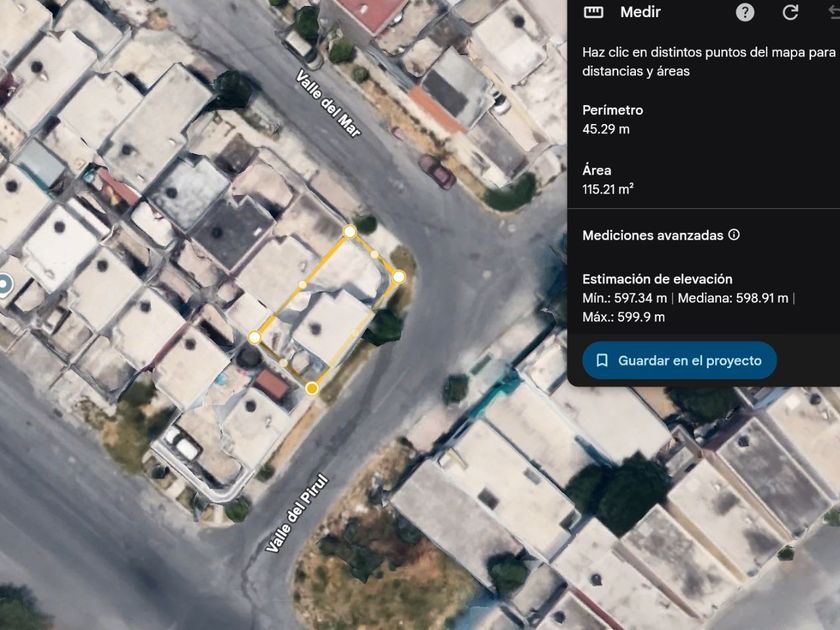Restart the measurement with the refresh icon
The width and height of the screenshot is (840, 630).
pyautogui.click(x=790, y=12)
